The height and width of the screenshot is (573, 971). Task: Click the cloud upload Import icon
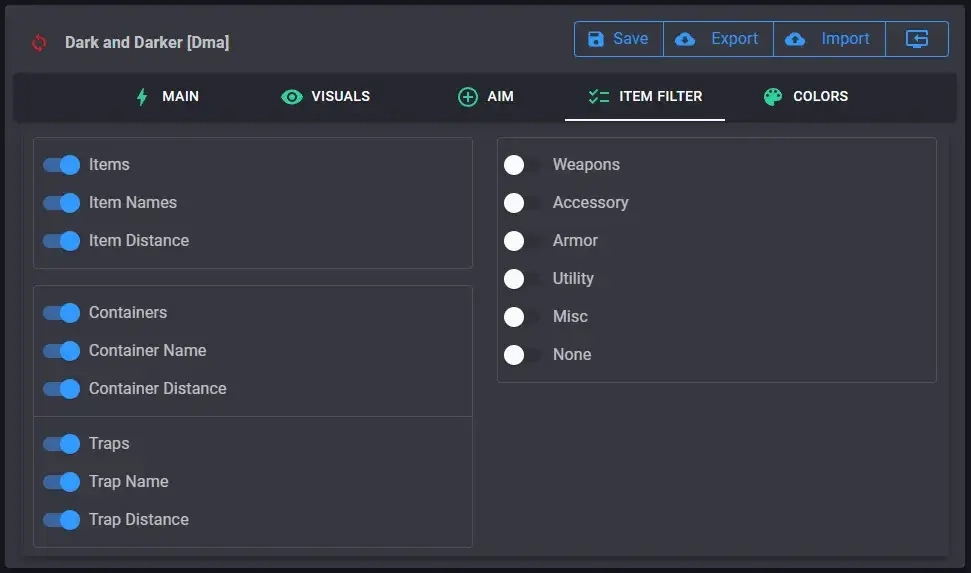pos(795,39)
